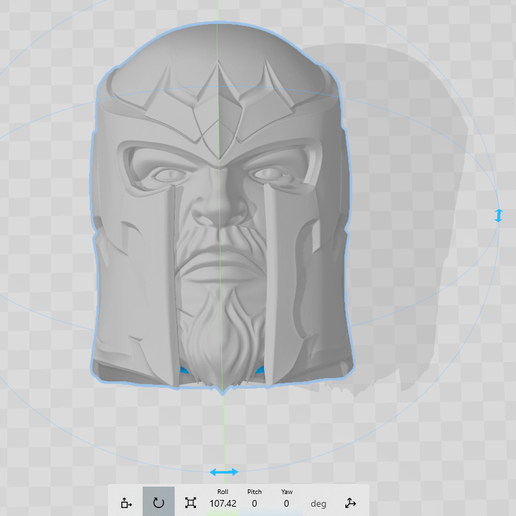This screenshot has width=516, height=516.
Task: Click the vertical rotation handle arrow
Action: point(498,215)
